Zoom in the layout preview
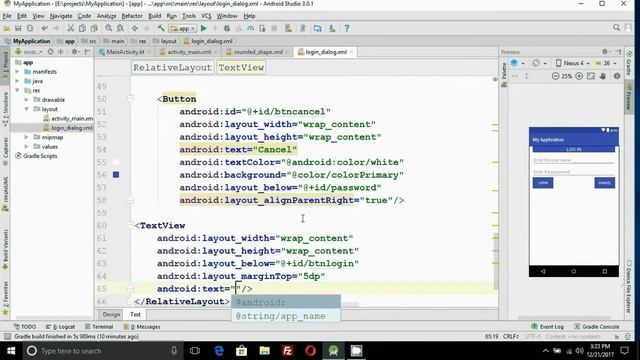 (x=579, y=76)
